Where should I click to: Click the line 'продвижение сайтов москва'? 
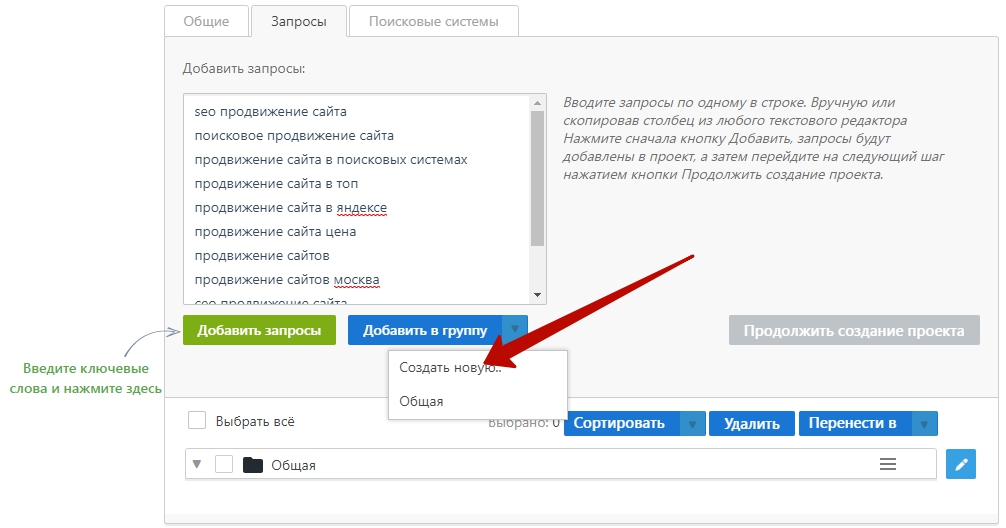[287, 280]
